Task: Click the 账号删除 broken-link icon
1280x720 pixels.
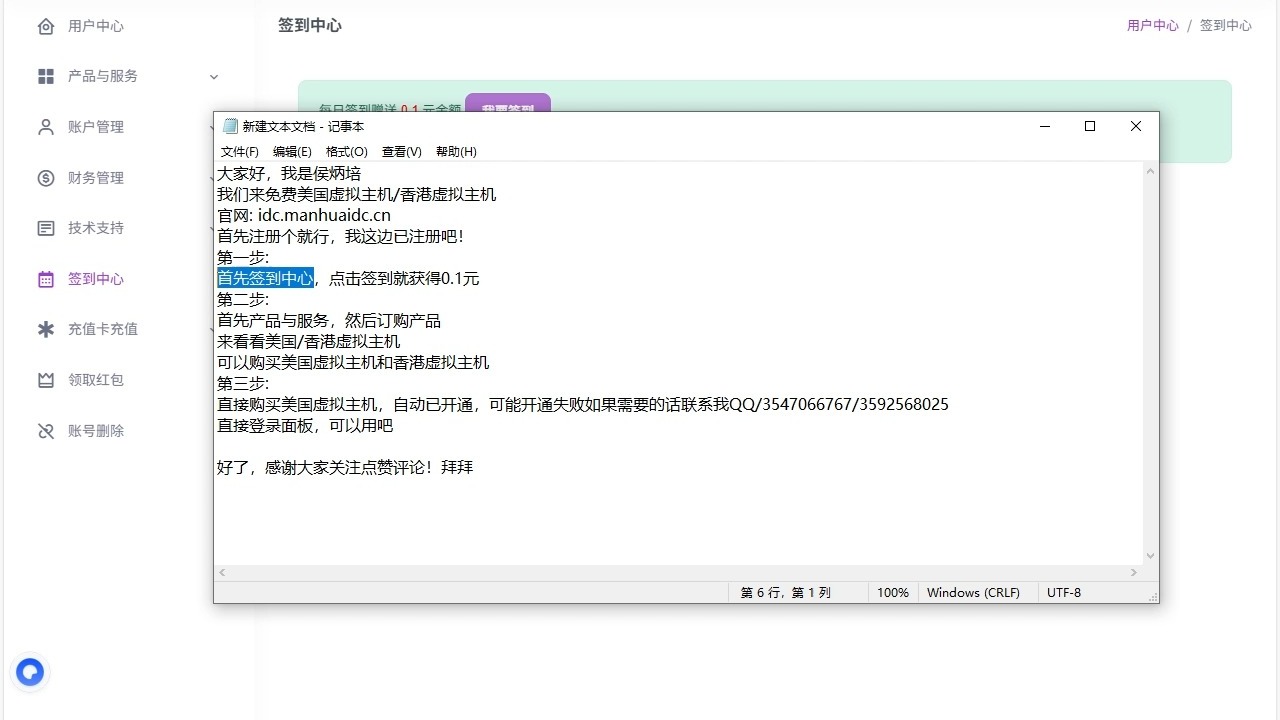Action: click(46, 431)
